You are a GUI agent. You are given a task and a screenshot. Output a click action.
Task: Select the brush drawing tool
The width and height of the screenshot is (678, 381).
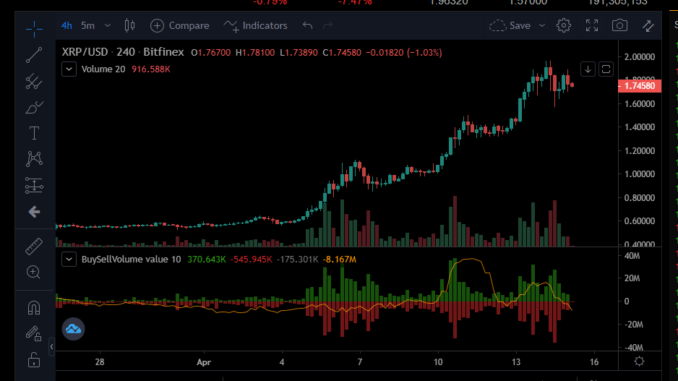tap(34, 107)
